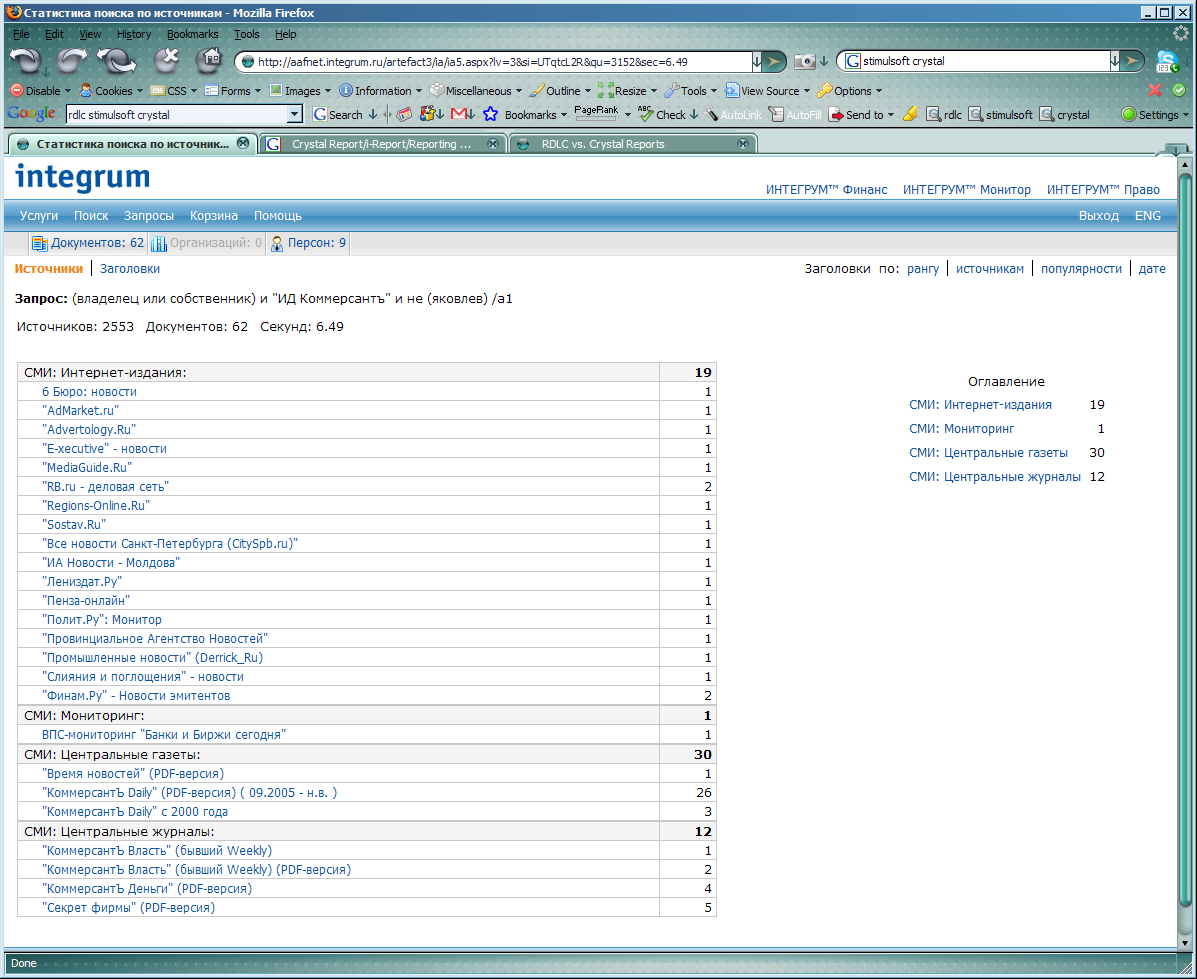Click the Услуги menu item
This screenshot has height=979, width=1197.
coord(39,215)
